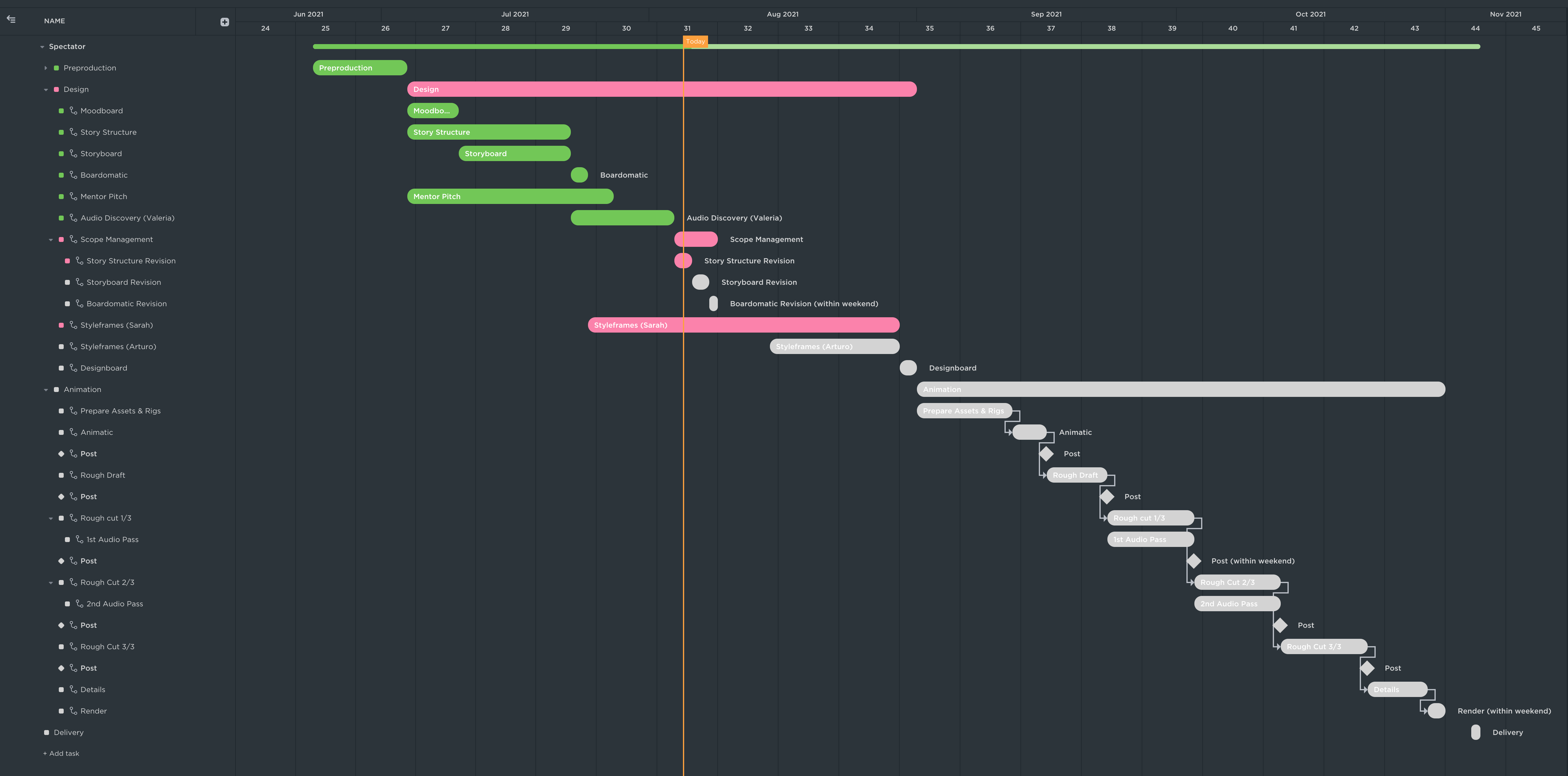
Task: Collapse the Rough Cut 2/3 subtasks
Action: [x=51, y=582]
